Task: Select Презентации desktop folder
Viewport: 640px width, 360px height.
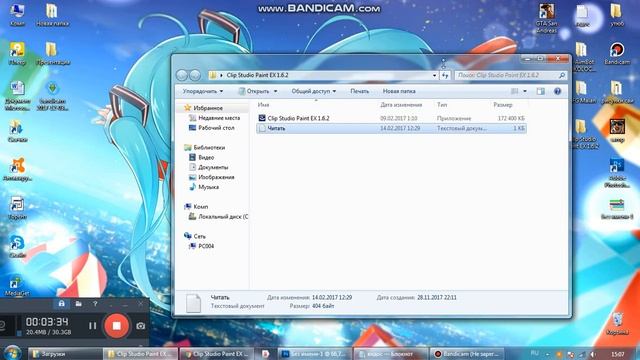Action: pyautogui.click(x=53, y=53)
